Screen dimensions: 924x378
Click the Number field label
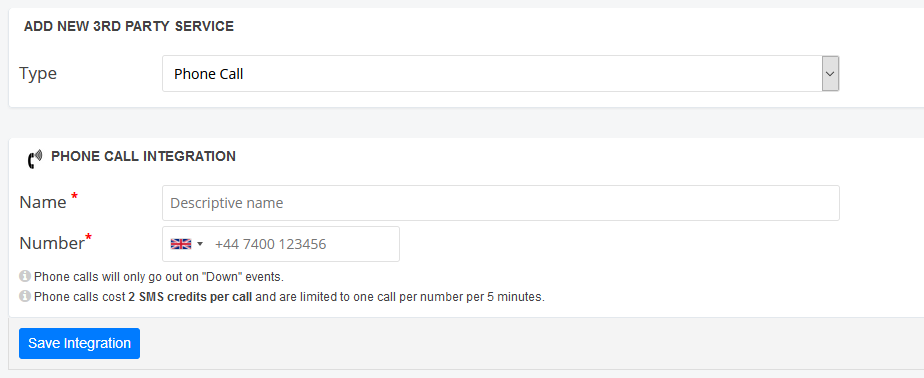pos(52,243)
